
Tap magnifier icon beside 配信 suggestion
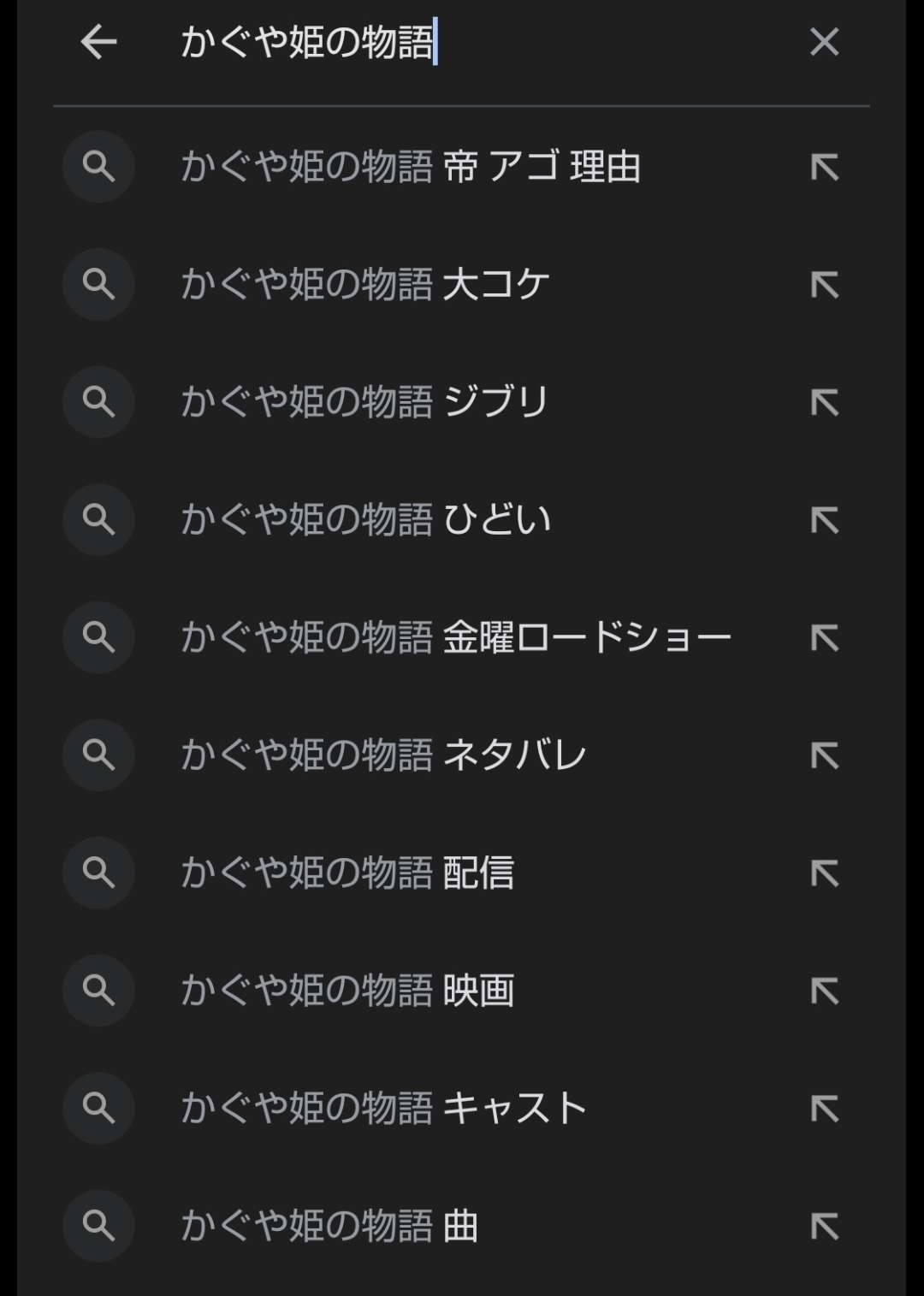click(x=98, y=873)
